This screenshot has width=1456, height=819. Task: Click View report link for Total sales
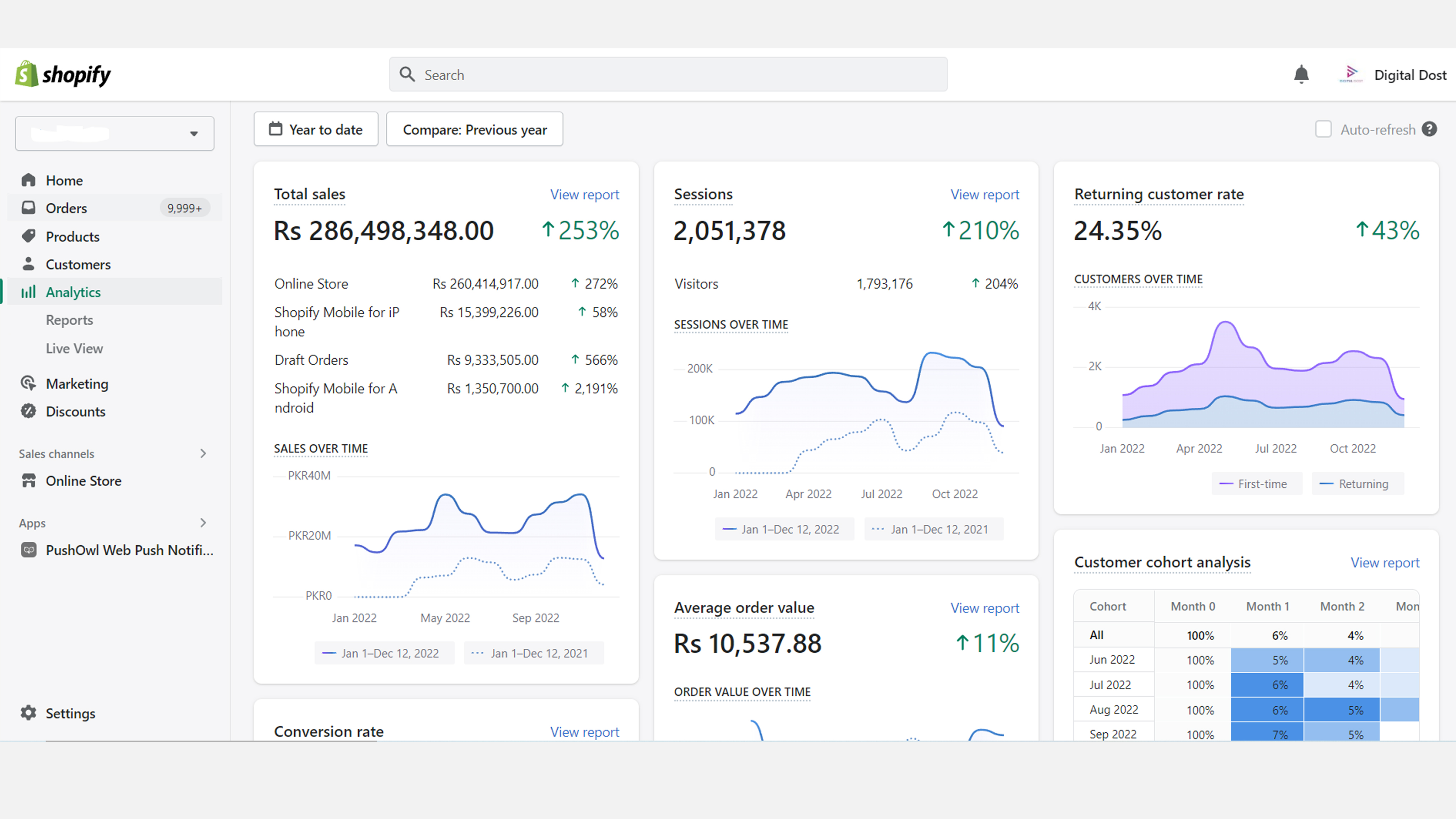click(x=584, y=194)
